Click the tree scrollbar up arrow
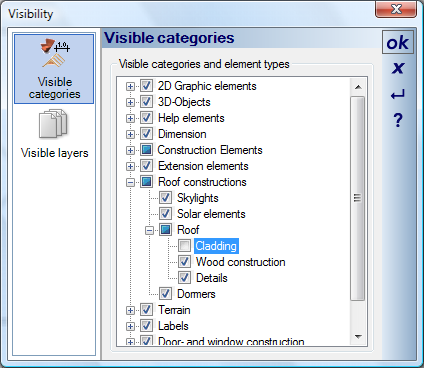The height and width of the screenshot is (368, 424). point(358,87)
